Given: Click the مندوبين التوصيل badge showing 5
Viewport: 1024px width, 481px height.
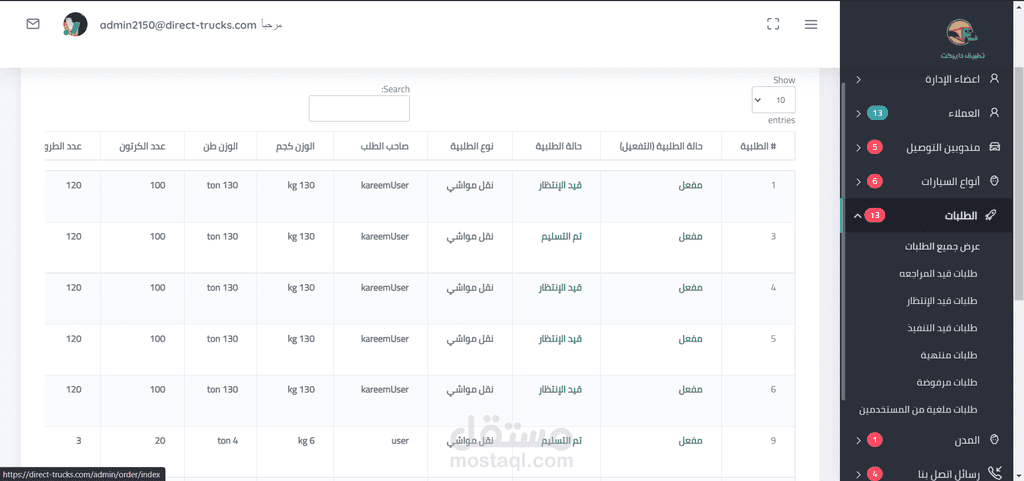Looking at the screenshot, I should [x=874, y=147].
